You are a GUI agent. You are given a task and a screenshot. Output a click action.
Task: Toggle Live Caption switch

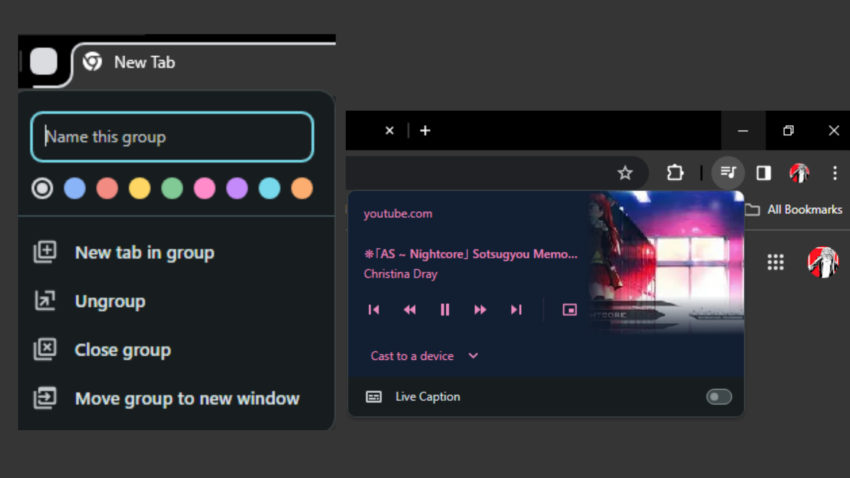point(718,397)
